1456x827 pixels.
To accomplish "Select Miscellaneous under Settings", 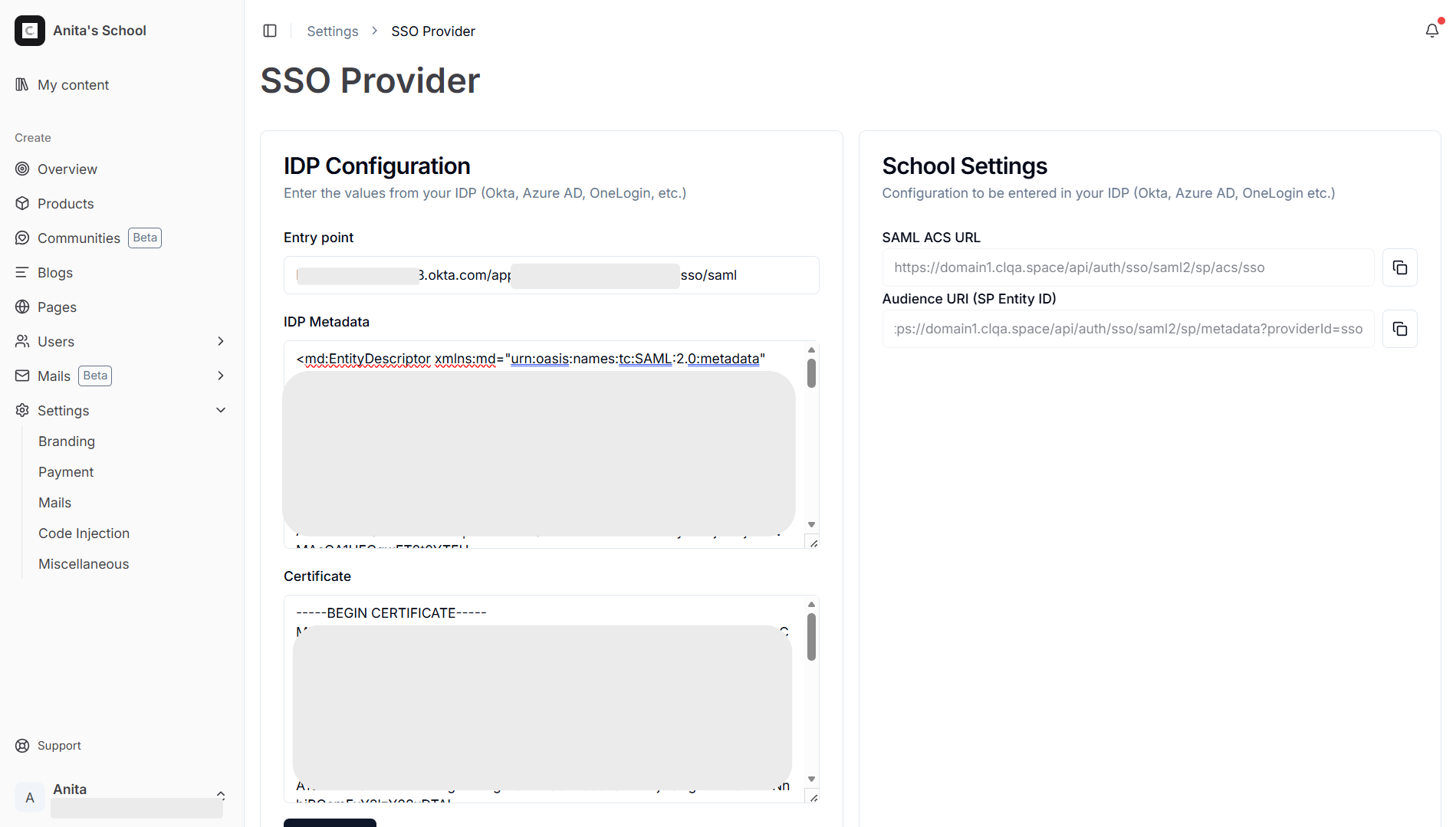I will point(83,563).
